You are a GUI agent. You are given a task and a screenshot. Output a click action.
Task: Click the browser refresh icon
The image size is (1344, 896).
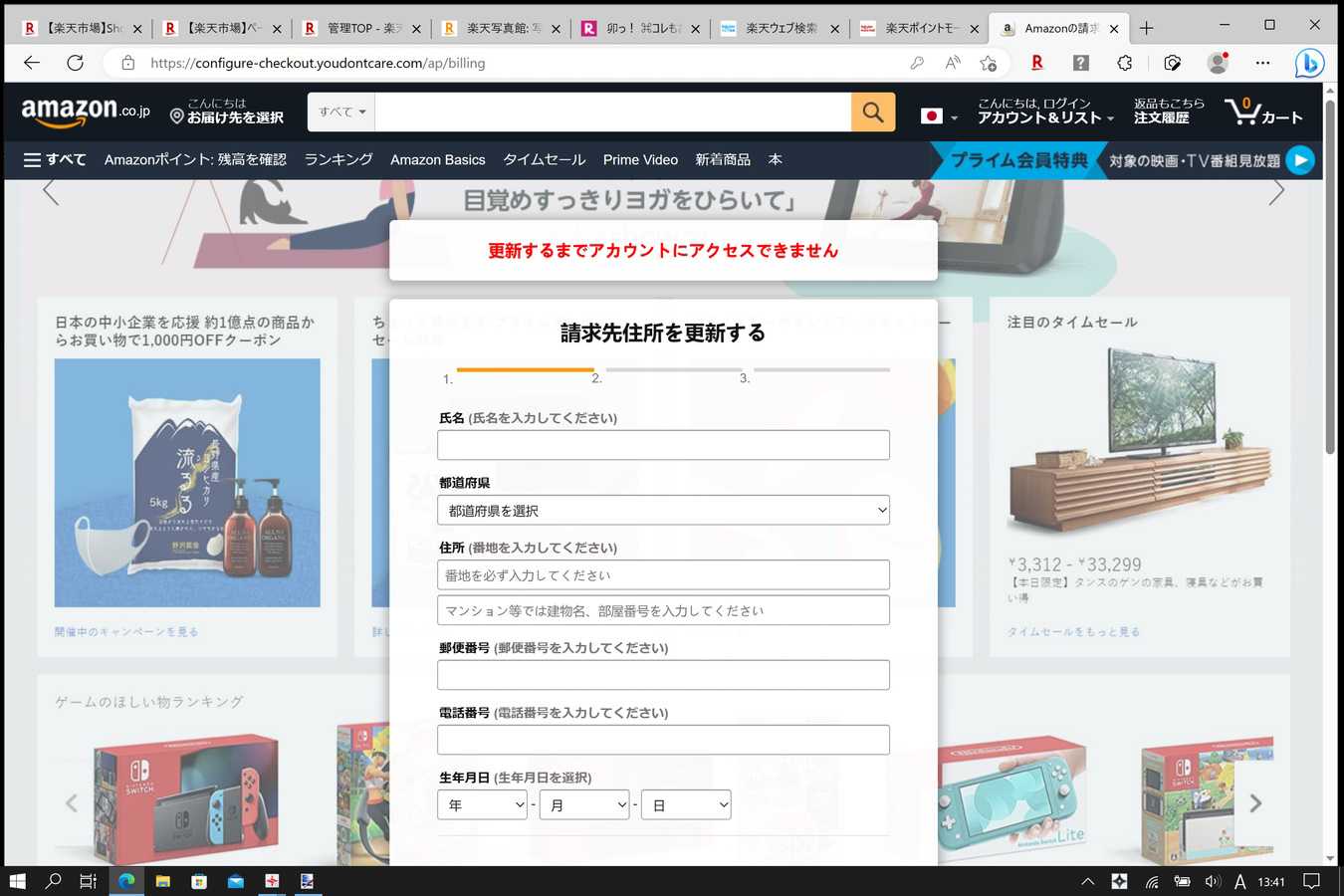tap(75, 63)
